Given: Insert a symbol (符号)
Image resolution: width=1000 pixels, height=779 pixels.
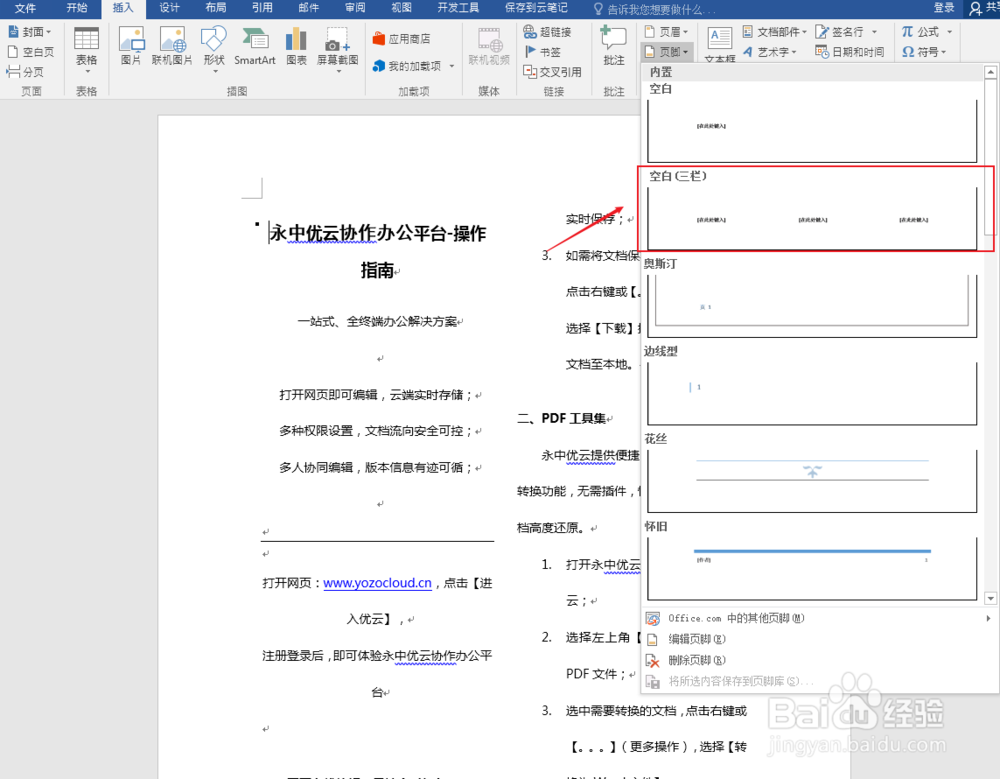Looking at the screenshot, I should click(x=924, y=52).
